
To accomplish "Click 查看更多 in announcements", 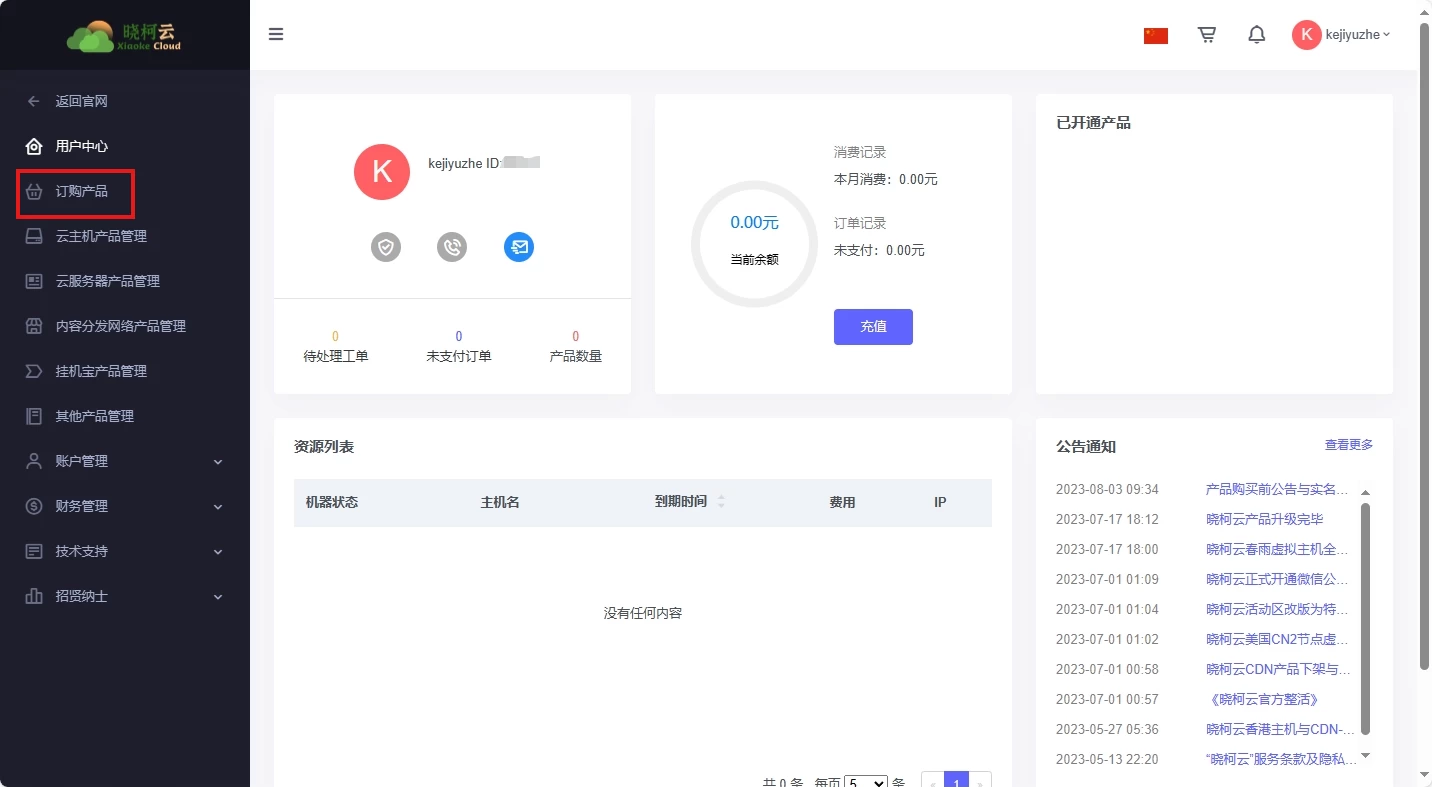I will click(x=1349, y=445).
